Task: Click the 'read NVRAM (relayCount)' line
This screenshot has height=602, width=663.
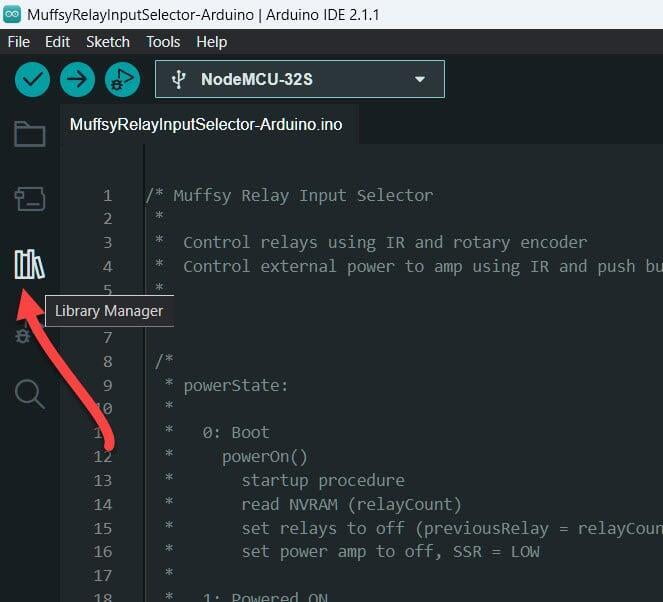Action: 351,504
